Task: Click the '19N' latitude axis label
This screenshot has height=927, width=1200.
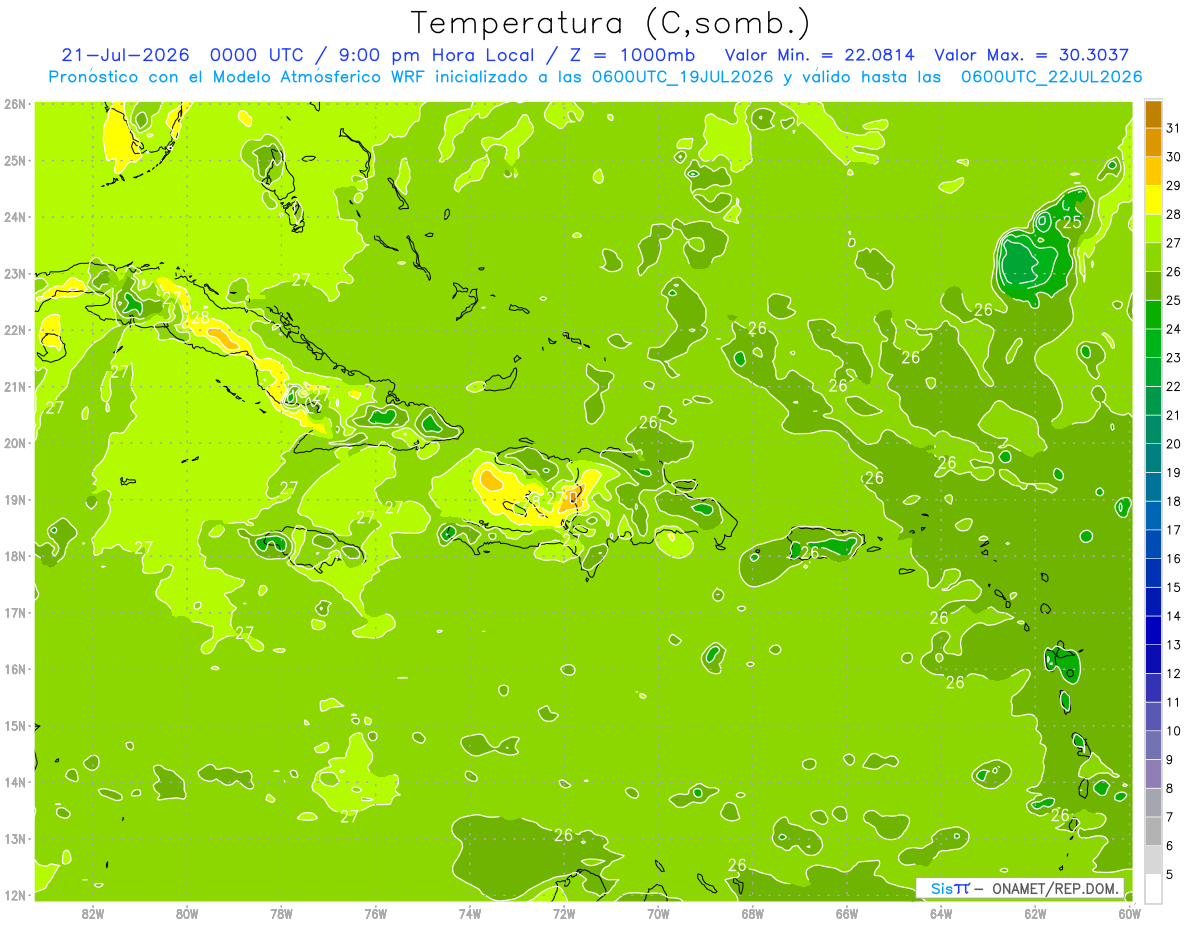Action: point(14,500)
